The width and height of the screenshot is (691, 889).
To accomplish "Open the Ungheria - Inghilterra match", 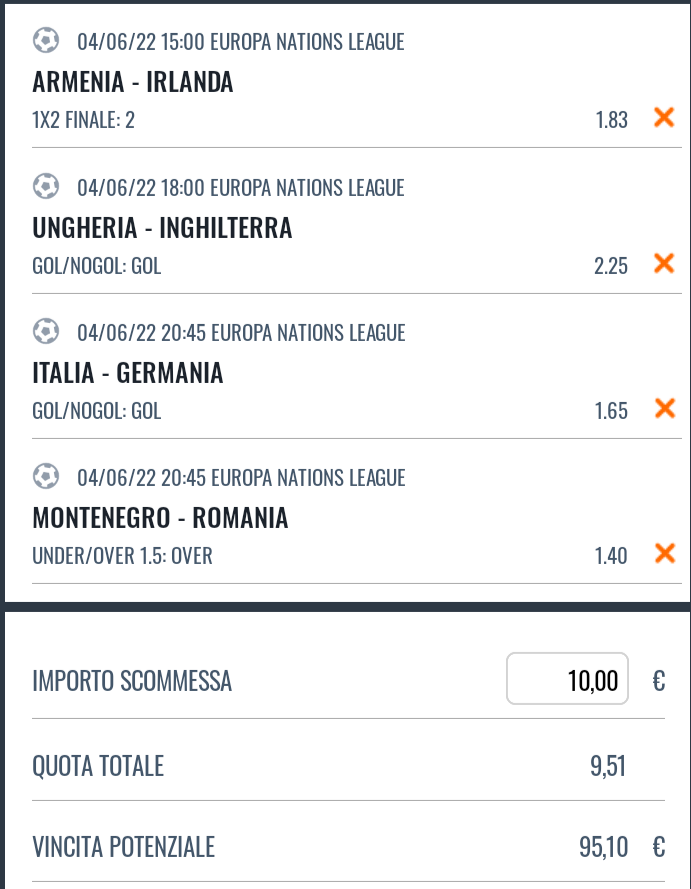I will click(162, 228).
